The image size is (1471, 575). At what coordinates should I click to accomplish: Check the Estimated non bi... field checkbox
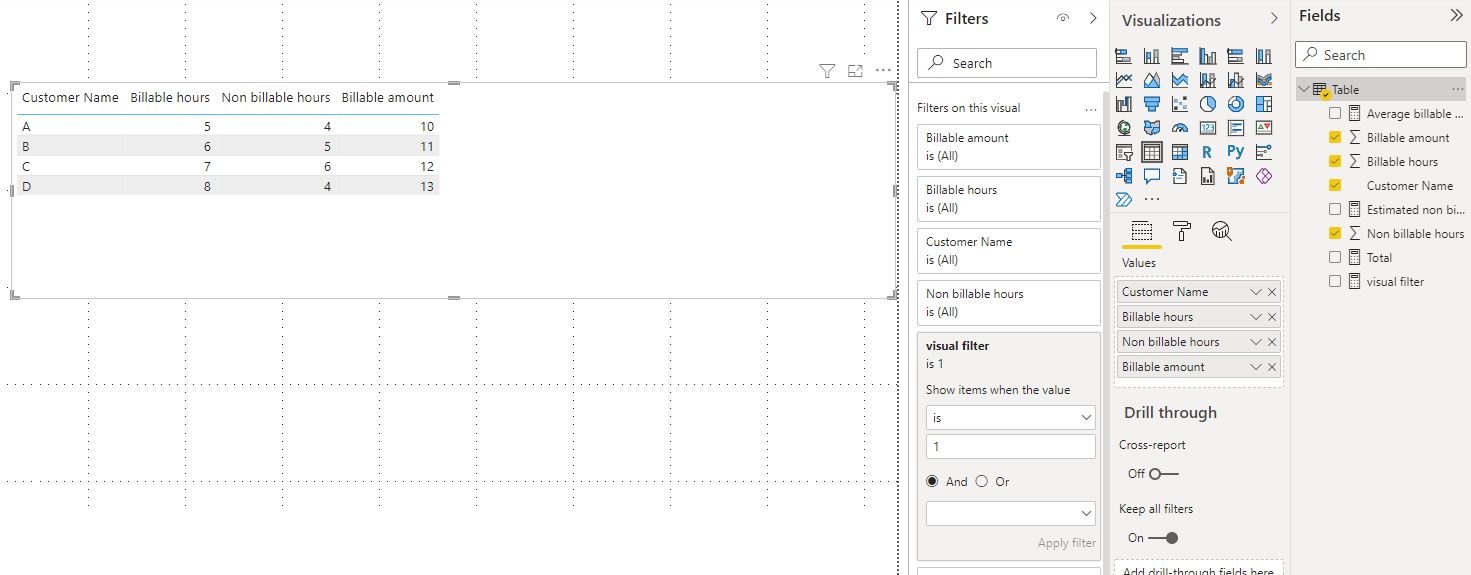pyautogui.click(x=1335, y=210)
